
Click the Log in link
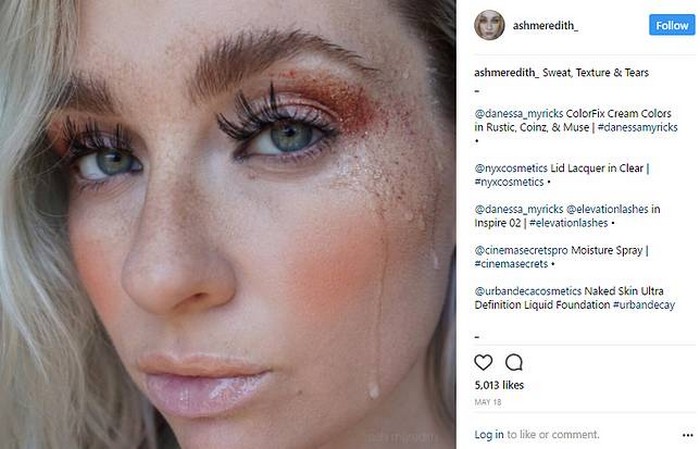(489, 435)
